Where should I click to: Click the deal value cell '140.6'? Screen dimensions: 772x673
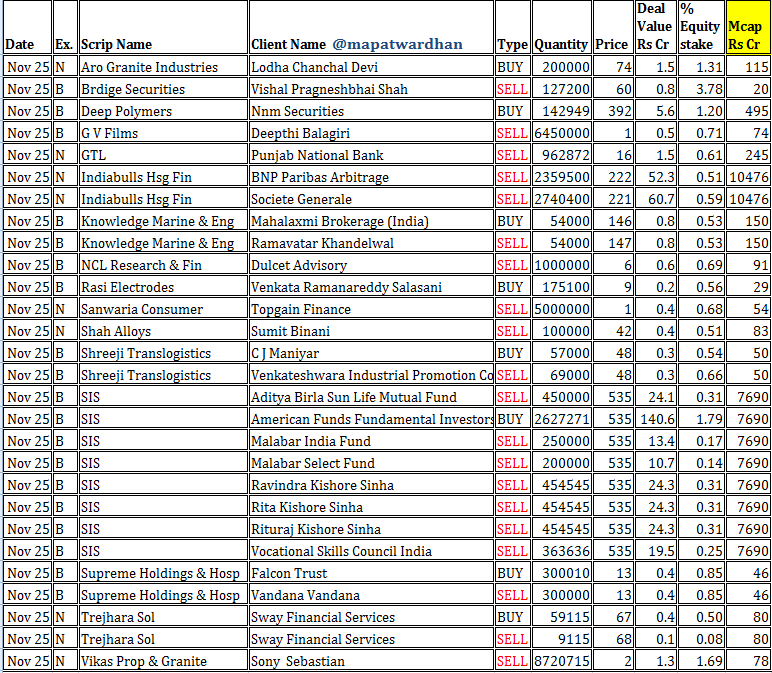pyautogui.click(x=656, y=418)
